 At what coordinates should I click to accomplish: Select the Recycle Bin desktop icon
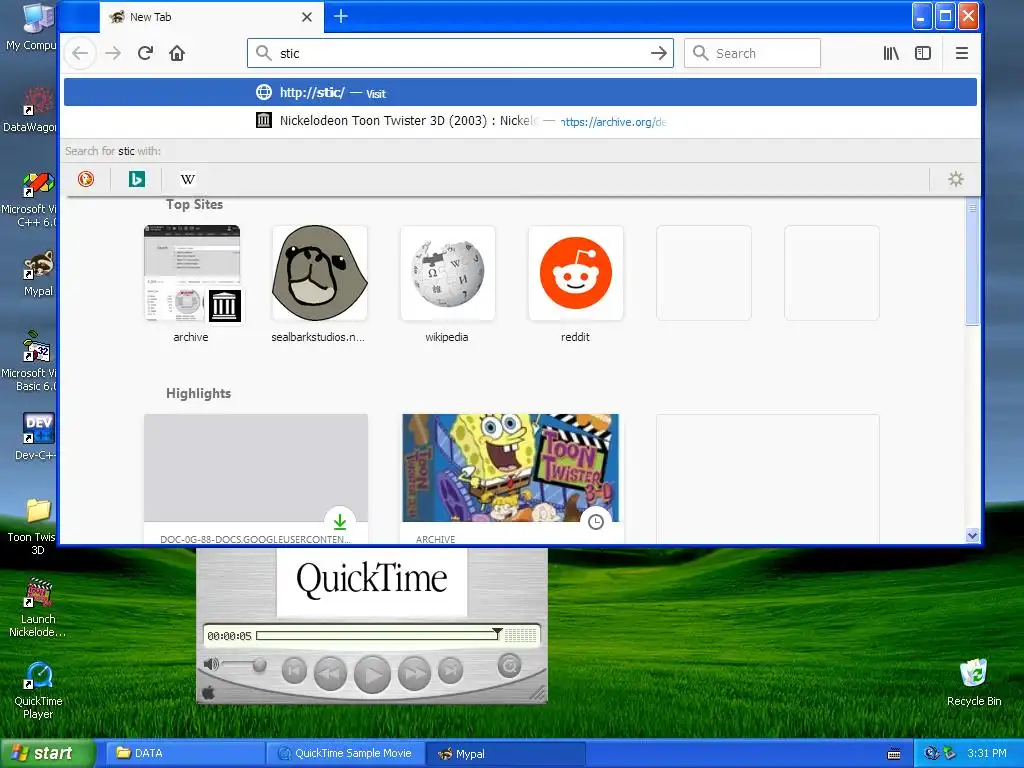point(974,682)
